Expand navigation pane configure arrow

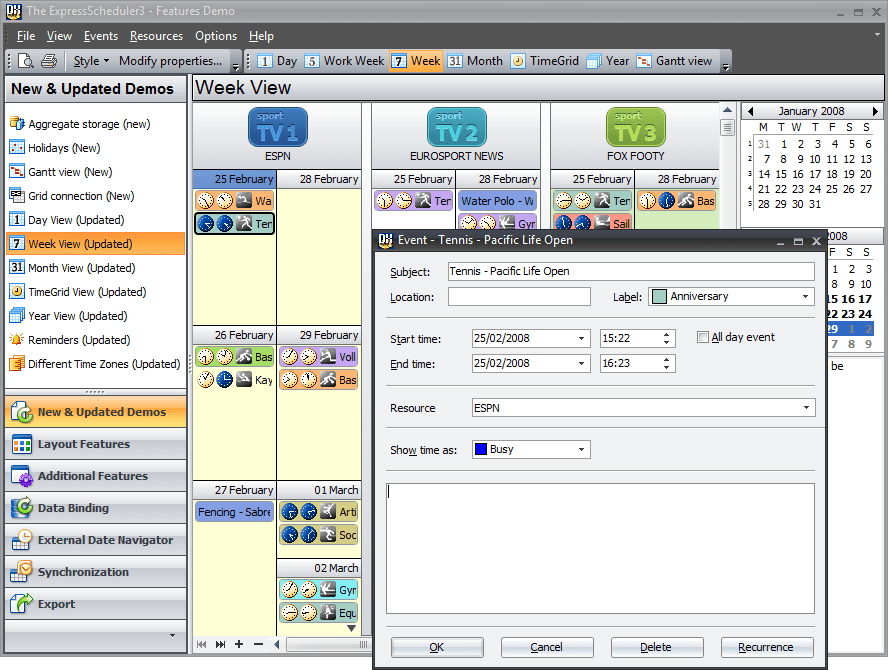[172, 635]
